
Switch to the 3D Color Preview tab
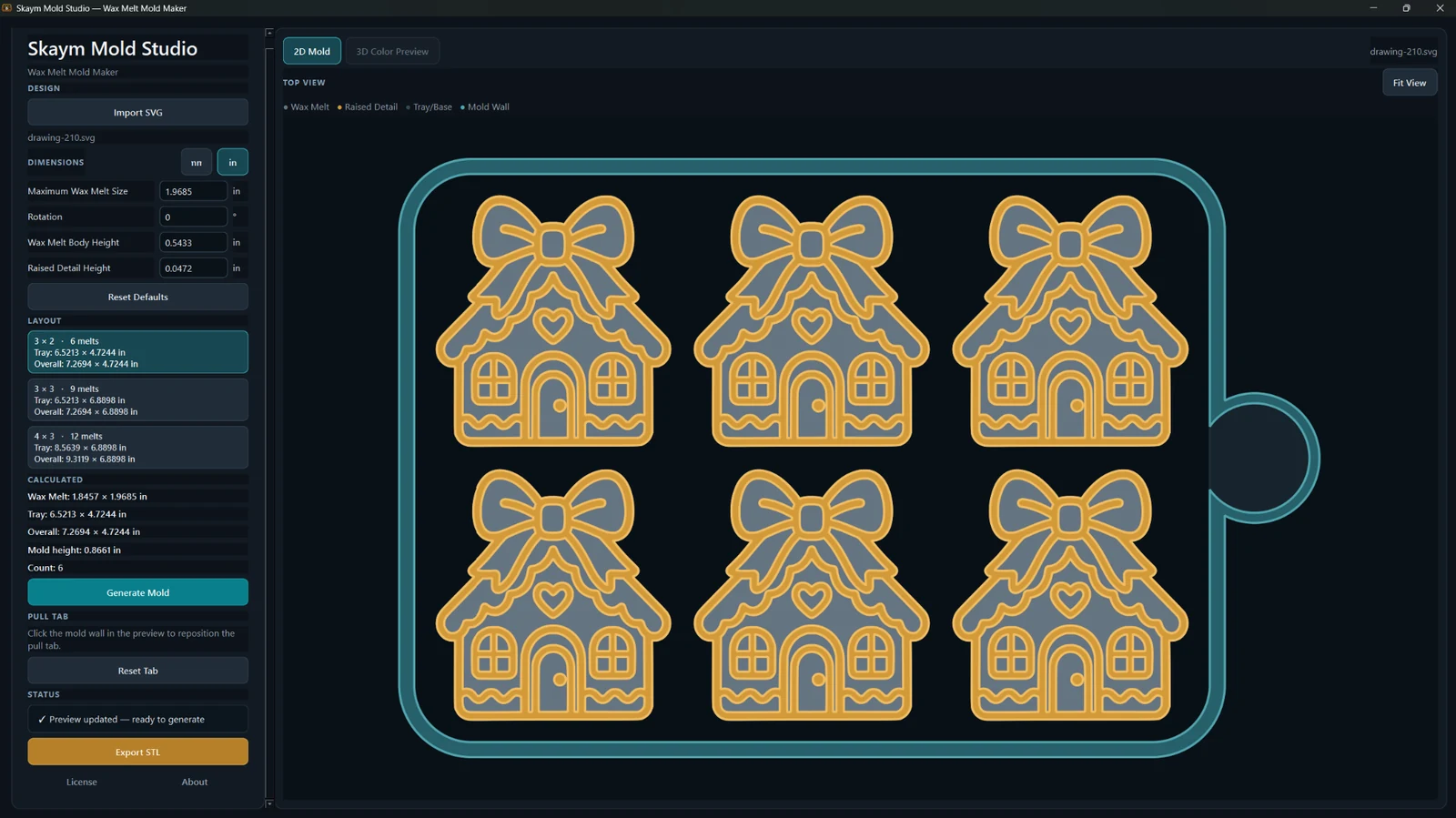(392, 51)
